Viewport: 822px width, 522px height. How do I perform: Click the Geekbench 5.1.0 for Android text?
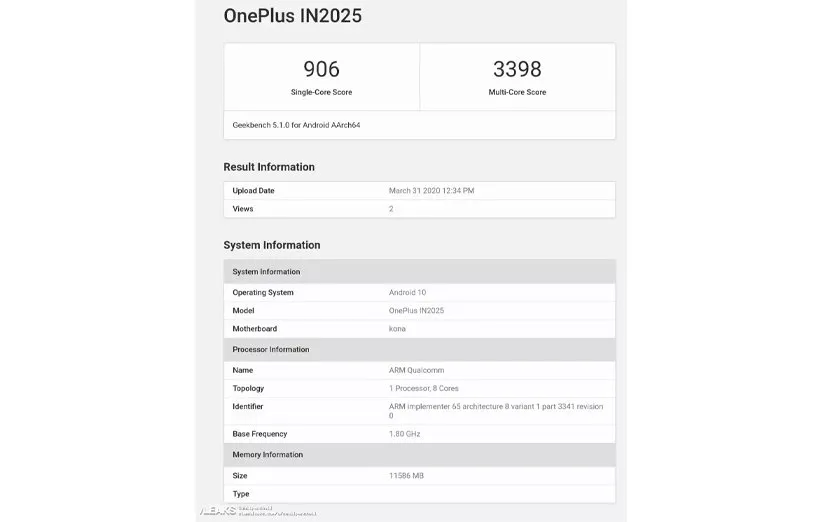click(x=296, y=125)
